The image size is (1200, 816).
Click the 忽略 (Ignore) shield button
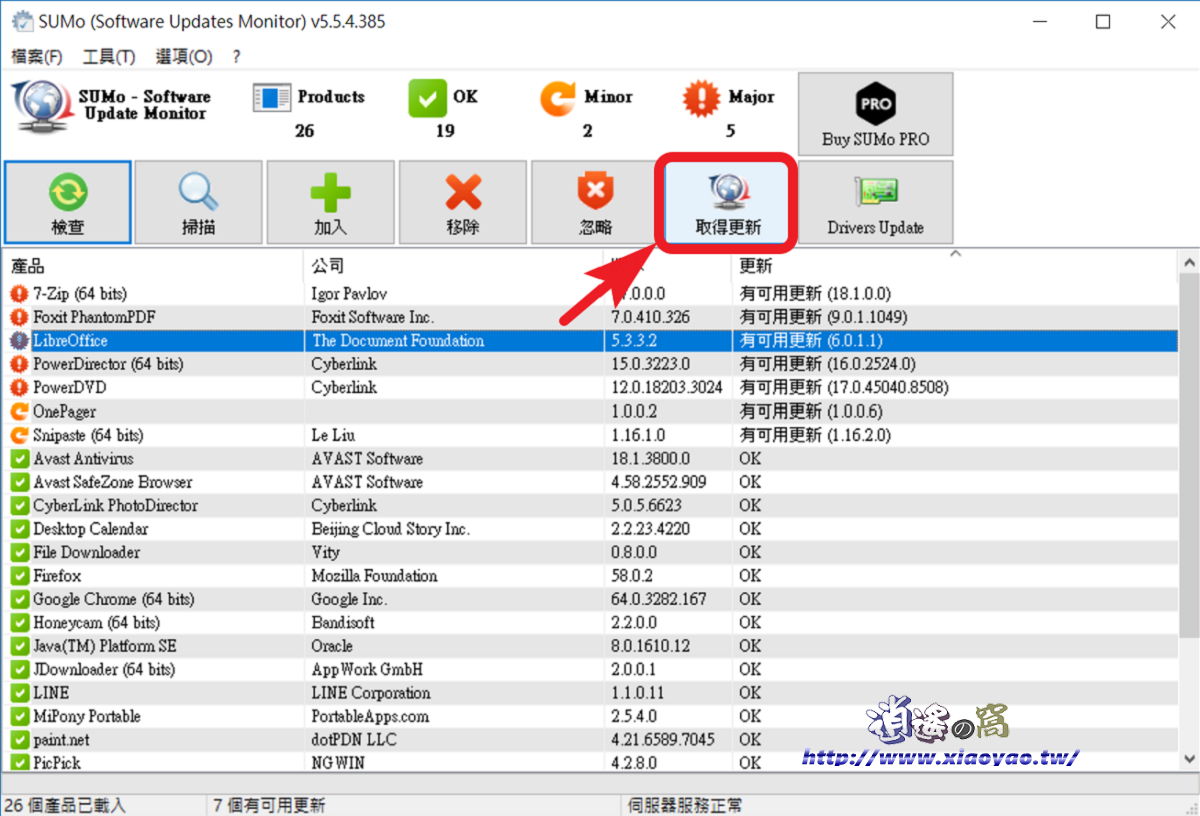(x=595, y=202)
